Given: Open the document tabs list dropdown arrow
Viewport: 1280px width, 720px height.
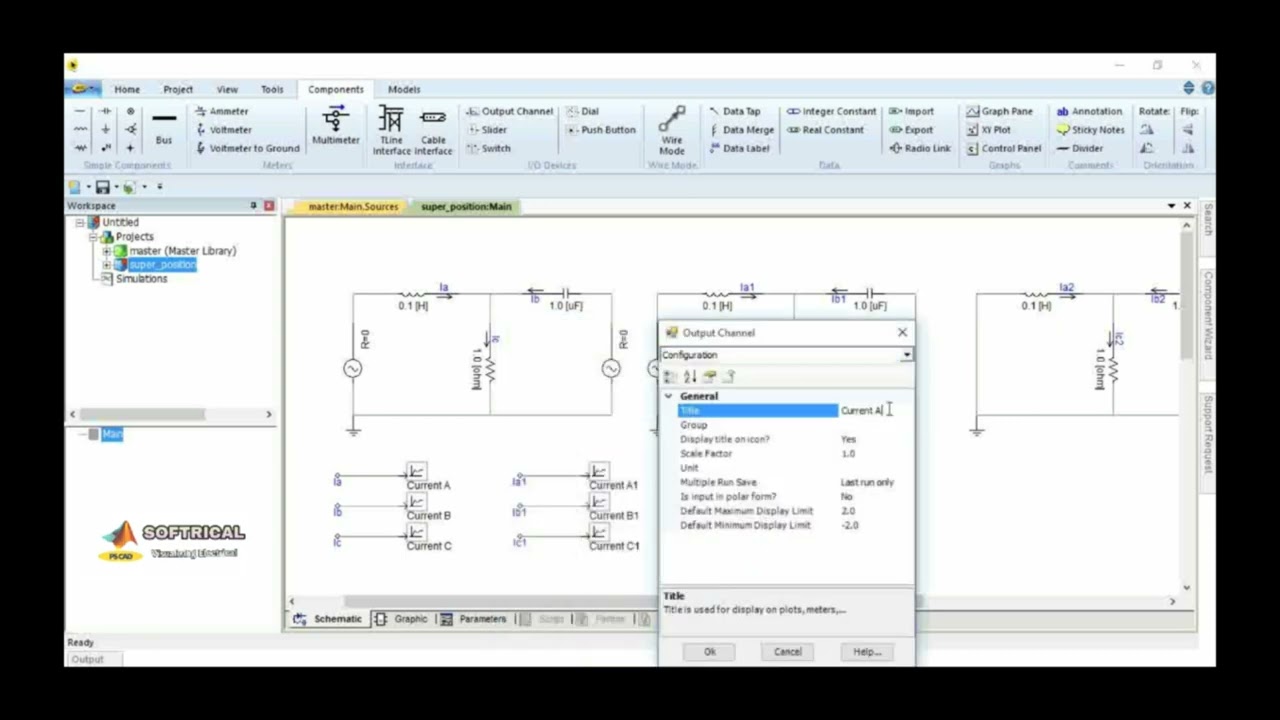Looking at the screenshot, I should pos(1171,206).
